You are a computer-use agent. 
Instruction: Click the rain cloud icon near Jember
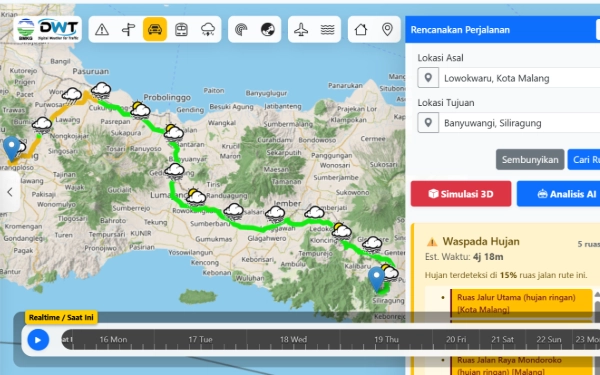tap(275, 214)
